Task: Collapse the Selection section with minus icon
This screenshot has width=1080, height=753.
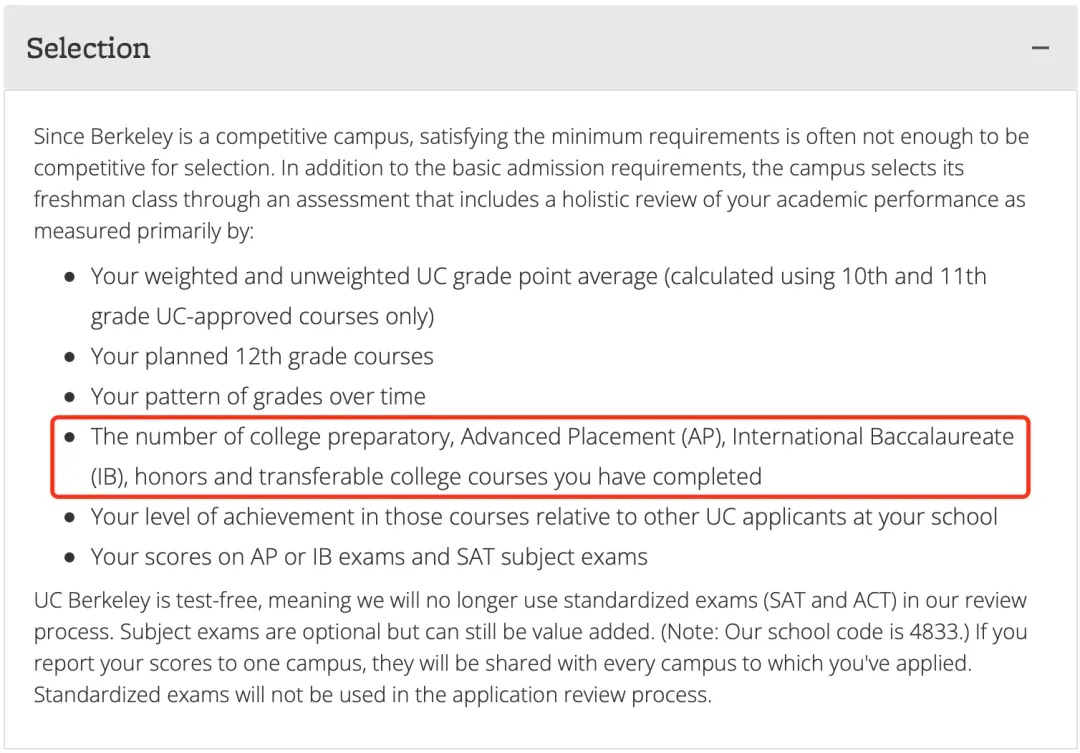Action: click(1041, 48)
